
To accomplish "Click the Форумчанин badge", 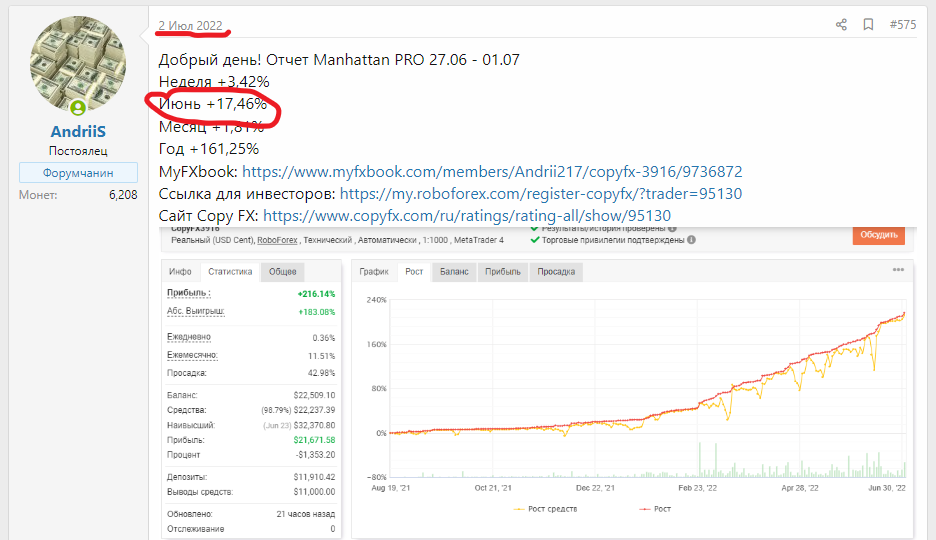I will (x=78, y=172).
